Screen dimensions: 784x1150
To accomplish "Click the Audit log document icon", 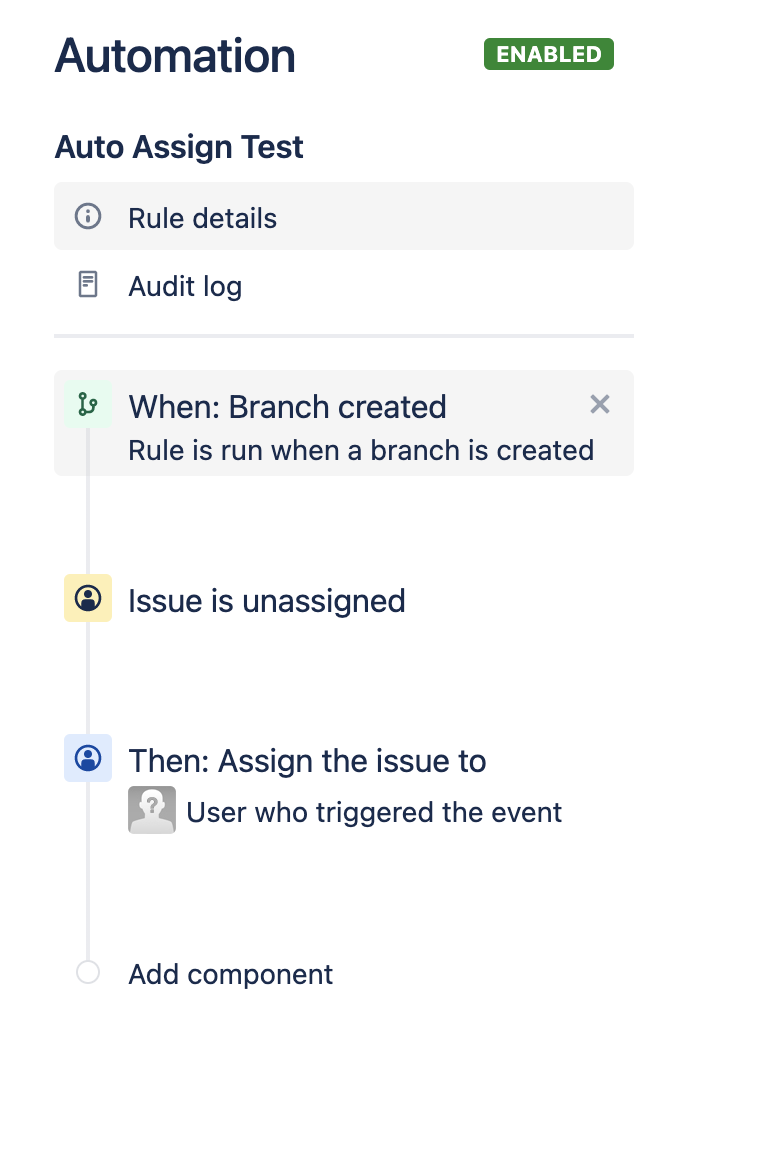I will coord(88,285).
